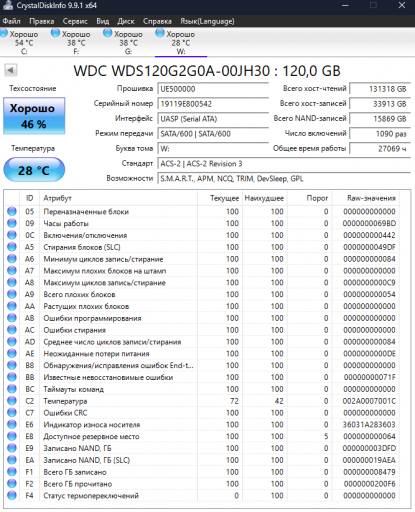Screen dimensions: 415x512
Task: Click status icon of row 05 Переназначенные блоки
Action: pos(12,211)
